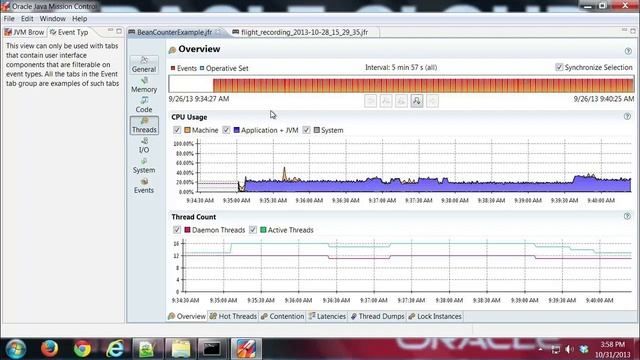640x360 pixels.
Task: Open the command prompt taskbar item
Action: pos(212,349)
